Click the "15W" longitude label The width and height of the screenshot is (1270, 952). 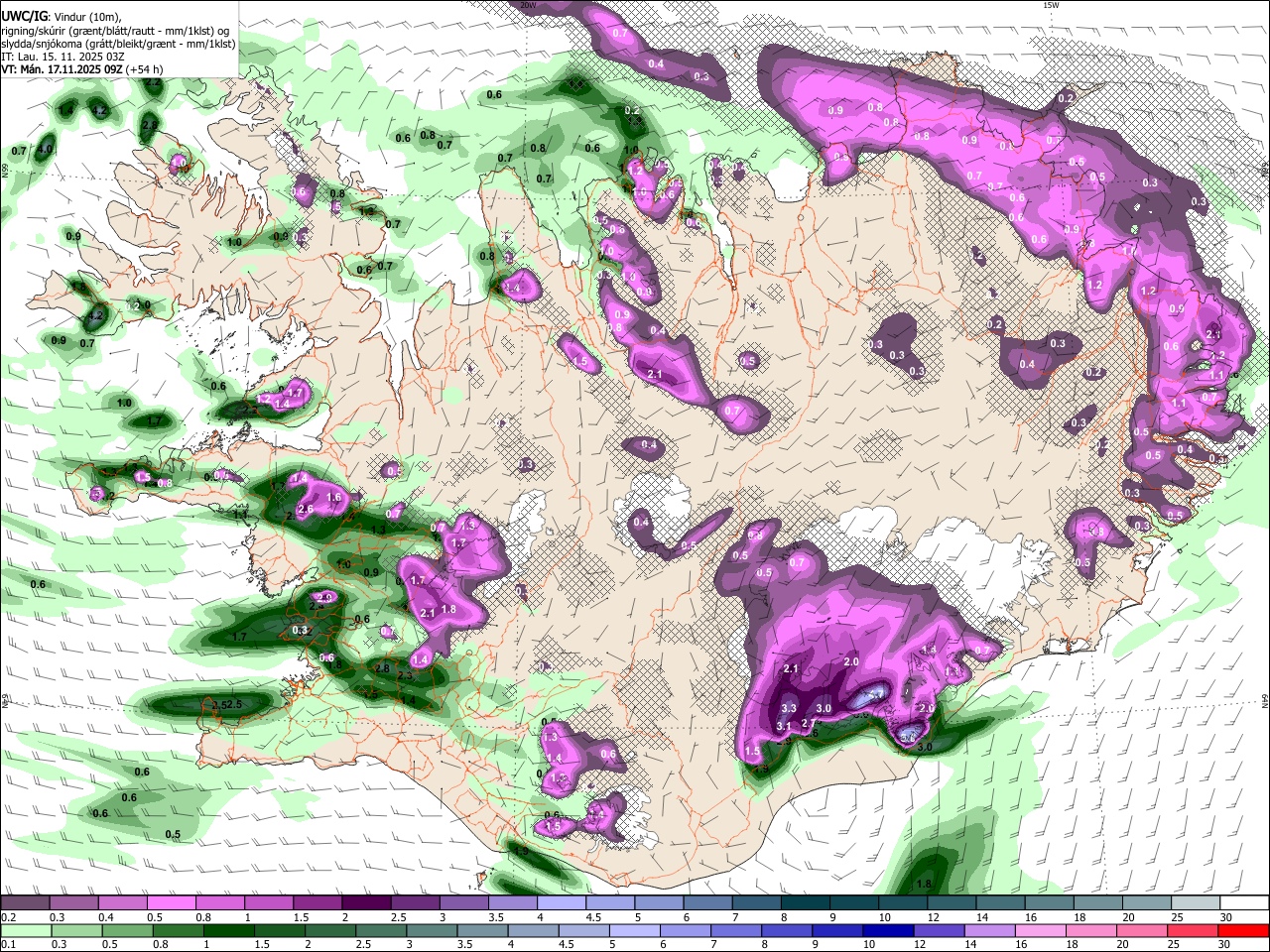coord(1051,5)
